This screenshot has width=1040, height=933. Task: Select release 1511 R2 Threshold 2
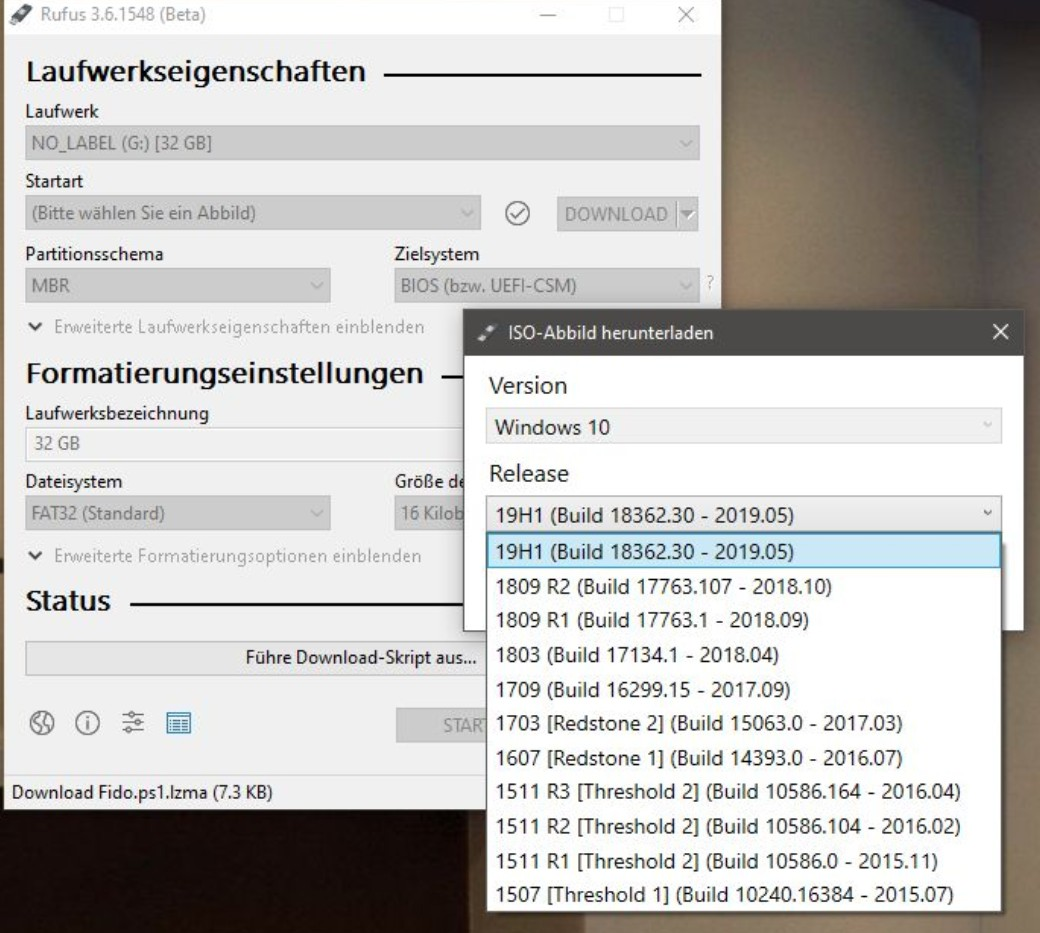[x=744, y=826]
